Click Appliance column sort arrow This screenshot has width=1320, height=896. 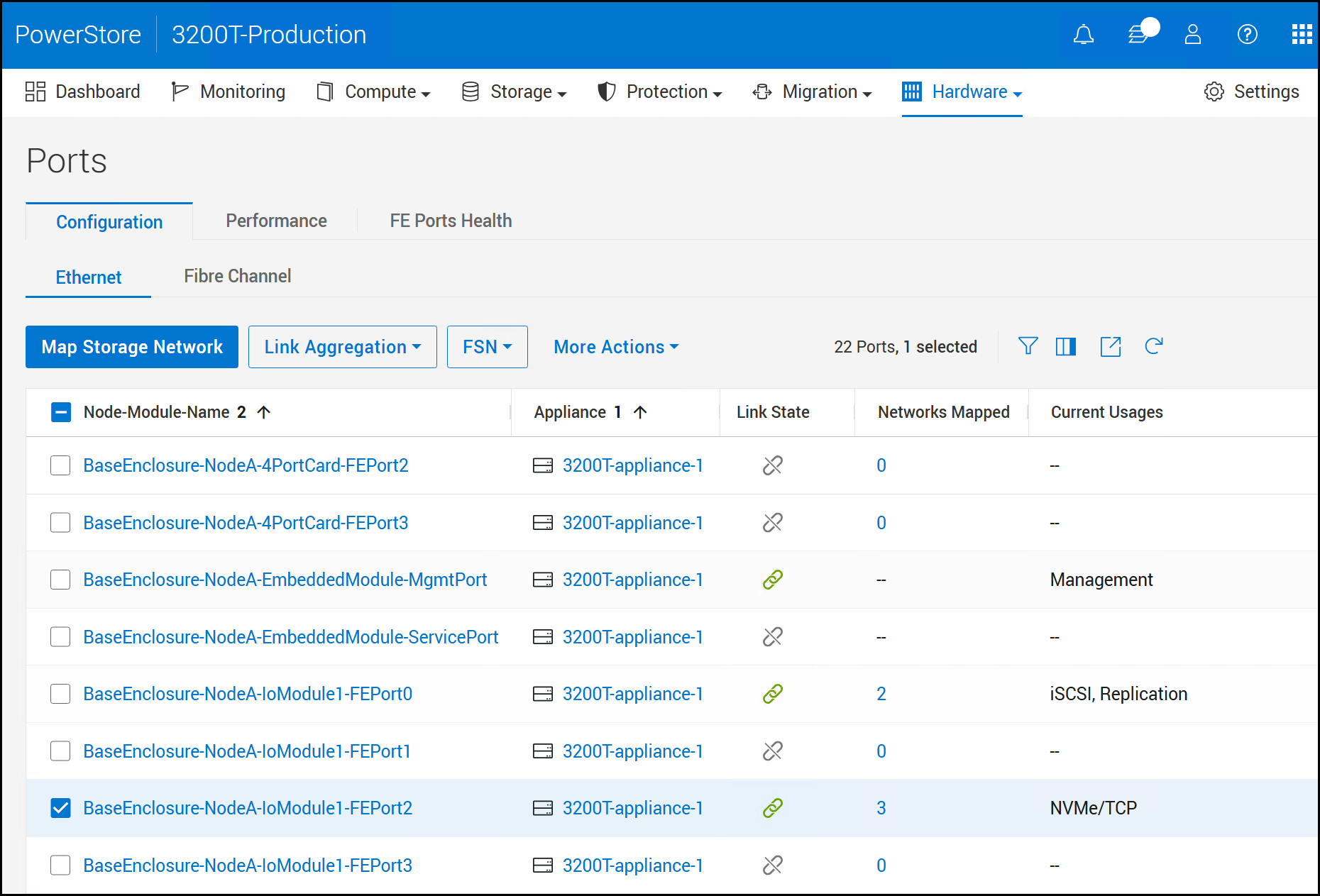tap(640, 412)
